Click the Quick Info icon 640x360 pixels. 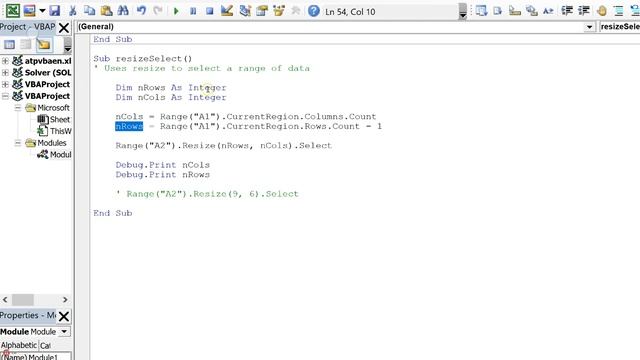tap(515, 11)
